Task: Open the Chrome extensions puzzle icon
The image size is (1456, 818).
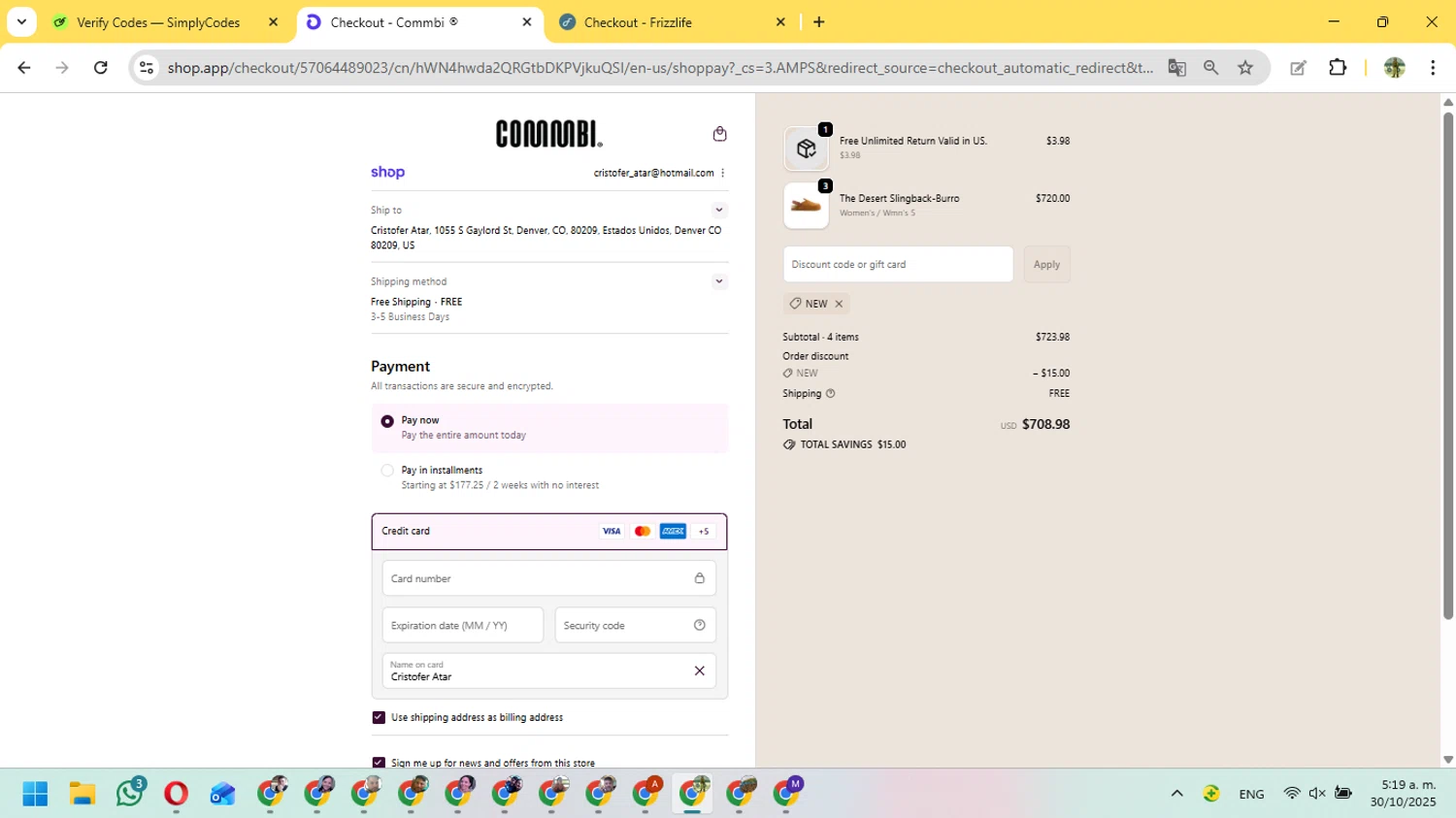Action: [x=1338, y=68]
